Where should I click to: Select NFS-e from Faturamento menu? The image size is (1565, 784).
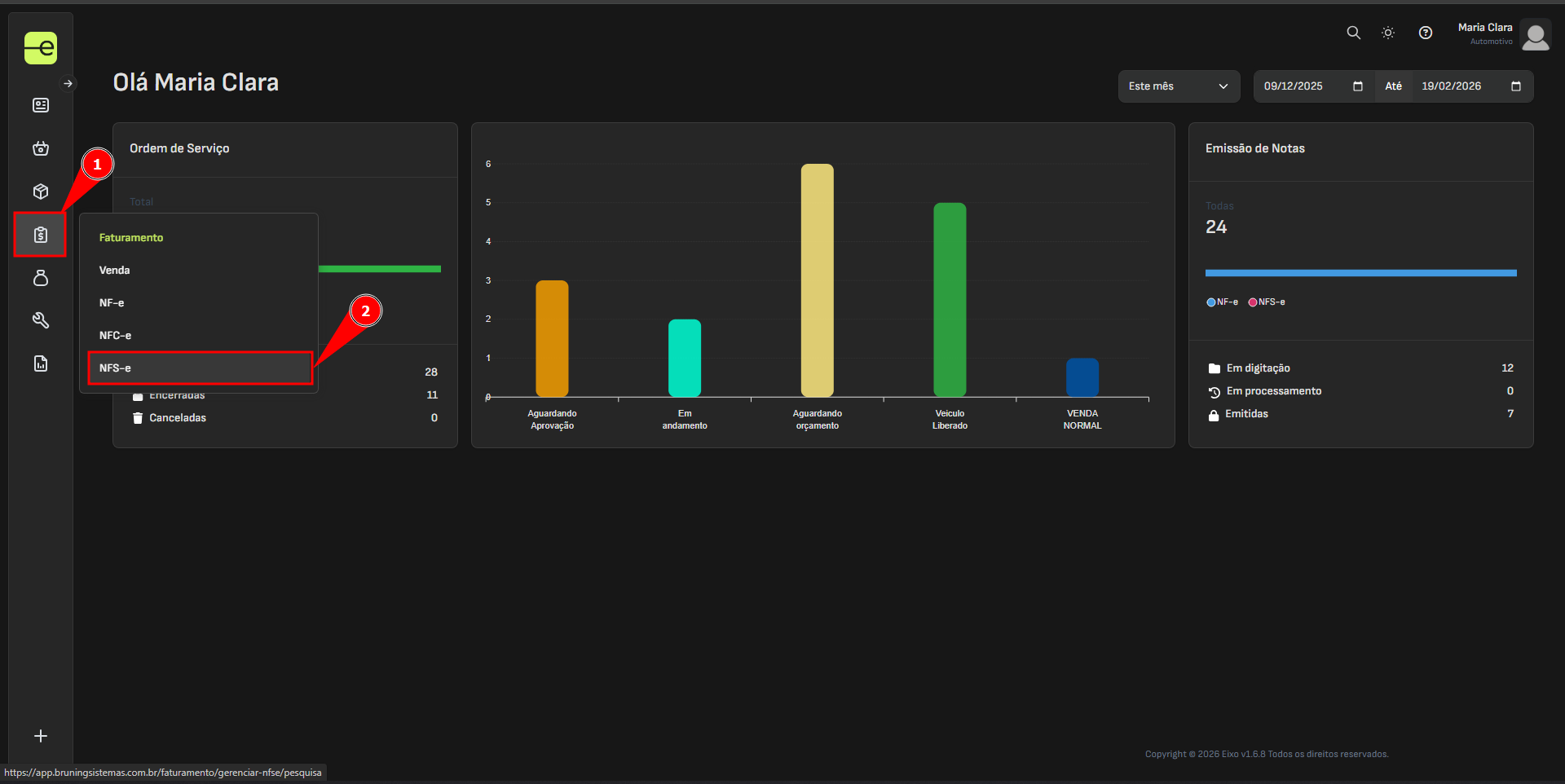(x=200, y=368)
